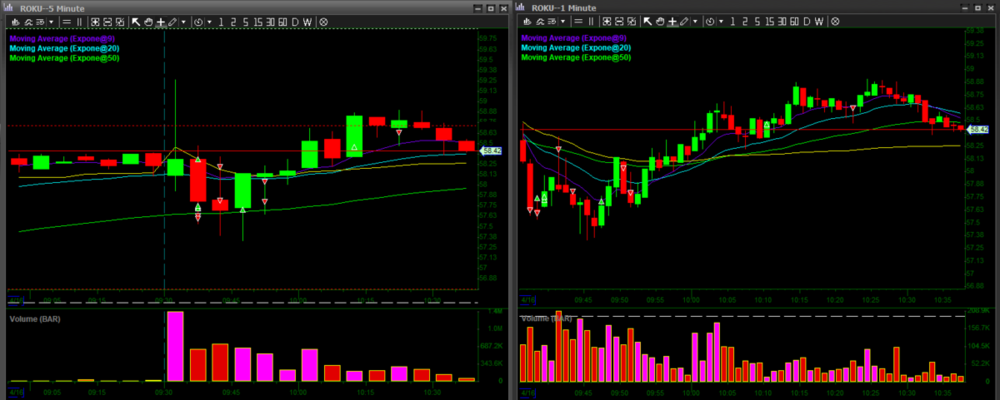Select the arrow pointer tool in 5-minute chart

pyautogui.click(x=136, y=22)
